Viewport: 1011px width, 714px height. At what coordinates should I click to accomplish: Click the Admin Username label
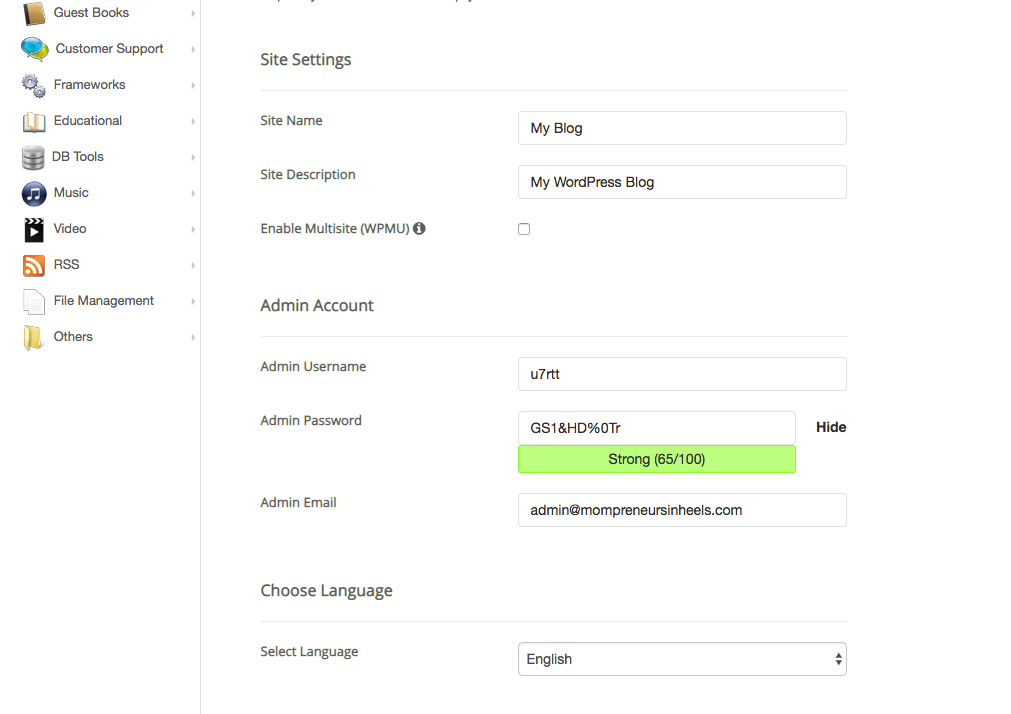click(x=313, y=366)
